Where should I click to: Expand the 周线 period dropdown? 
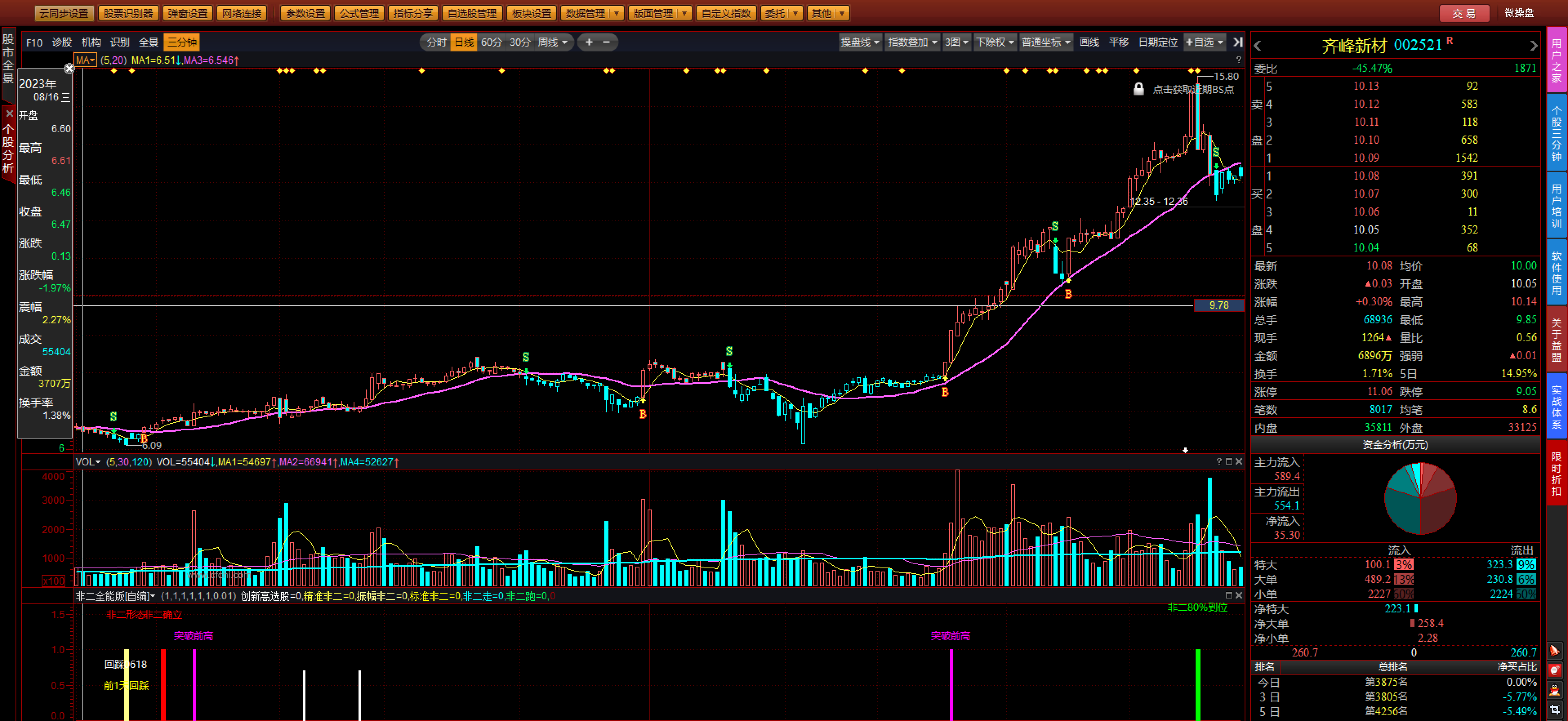point(564,42)
